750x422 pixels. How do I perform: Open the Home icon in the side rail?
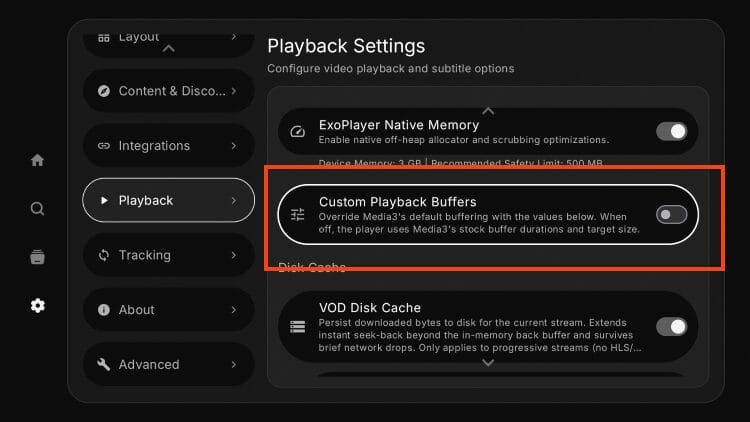(x=37, y=160)
